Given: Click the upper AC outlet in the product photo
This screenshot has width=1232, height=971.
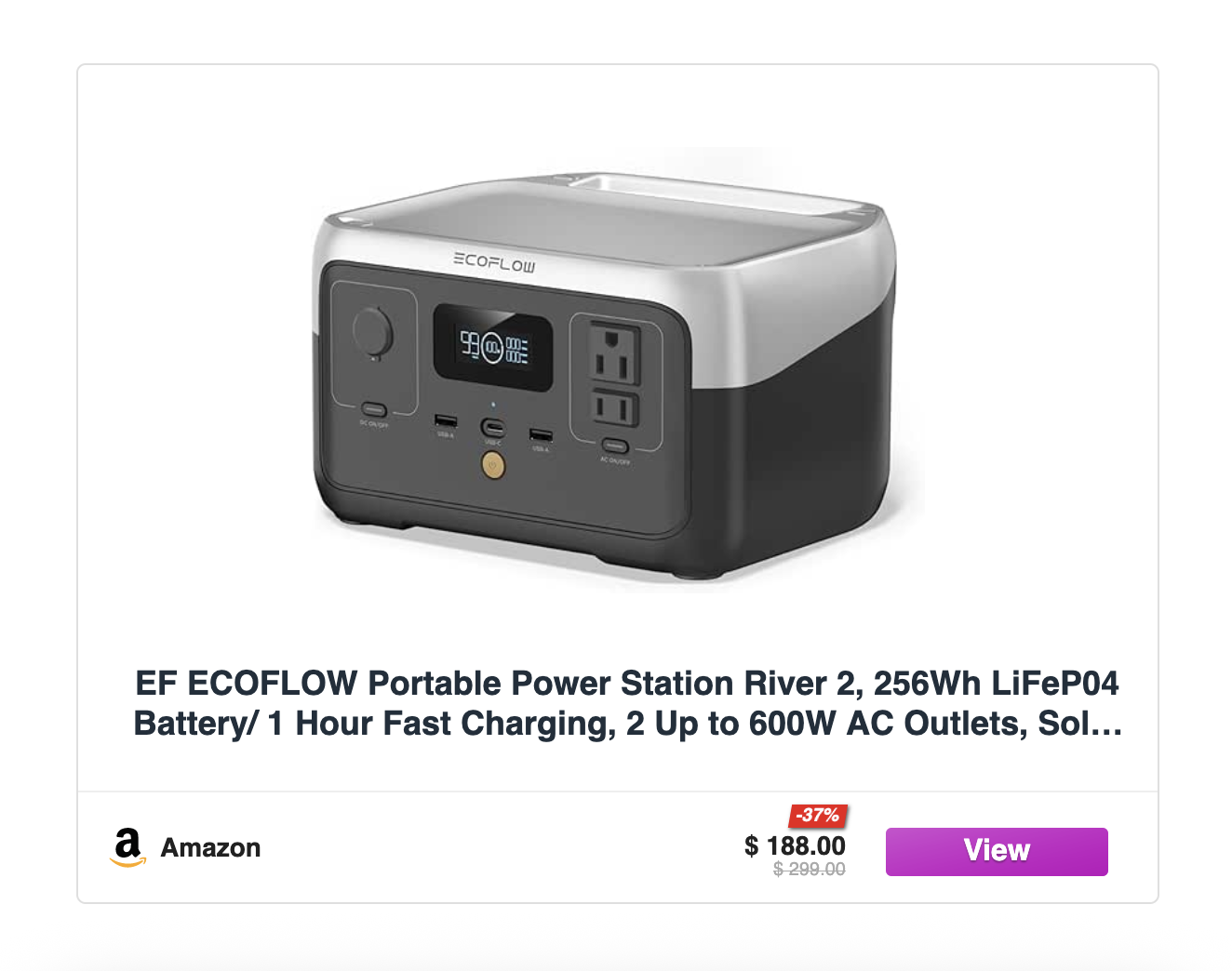Looking at the screenshot, I should [x=615, y=352].
